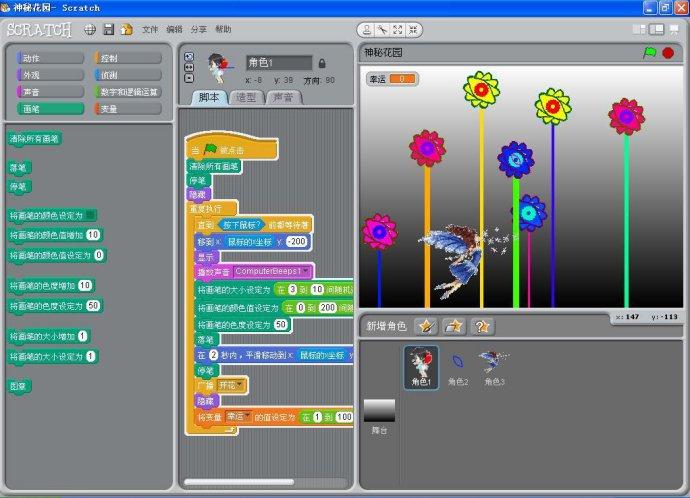Toggle the sprite lock icon
The height and width of the screenshot is (498, 690).
(x=322, y=63)
